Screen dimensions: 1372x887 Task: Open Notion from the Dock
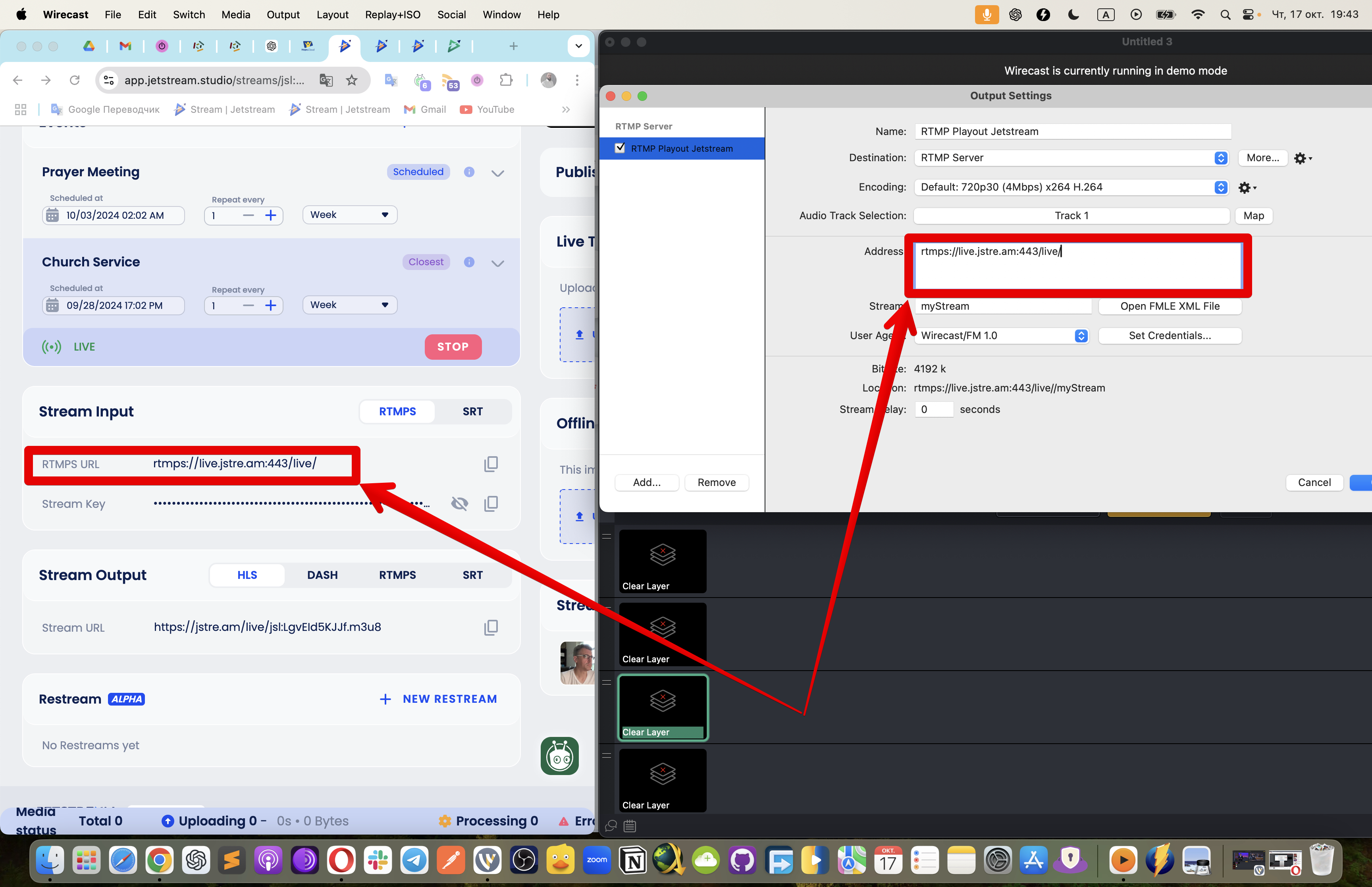pyautogui.click(x=633, y=860)
